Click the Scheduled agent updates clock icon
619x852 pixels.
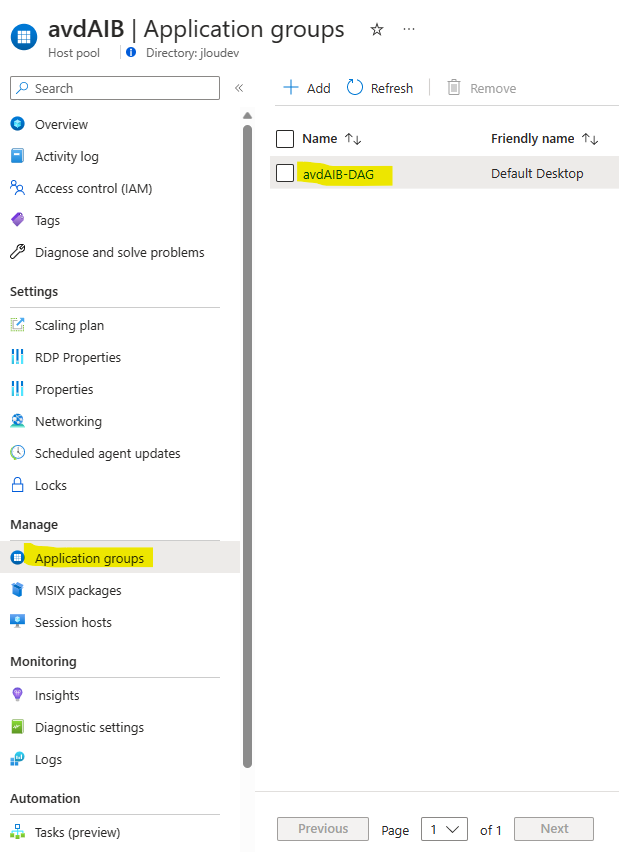17,453
